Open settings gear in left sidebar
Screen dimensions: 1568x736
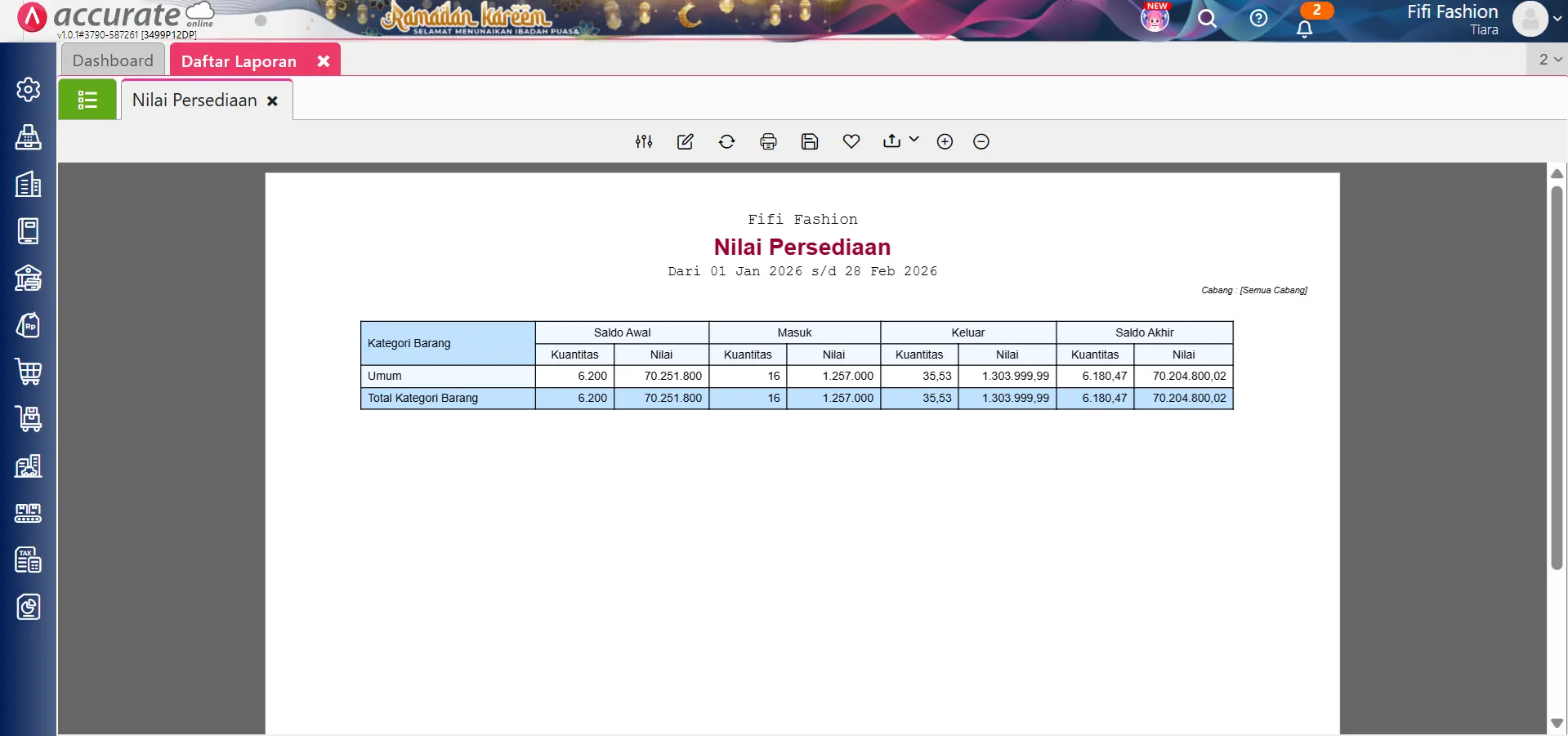(x=29, y=90)
